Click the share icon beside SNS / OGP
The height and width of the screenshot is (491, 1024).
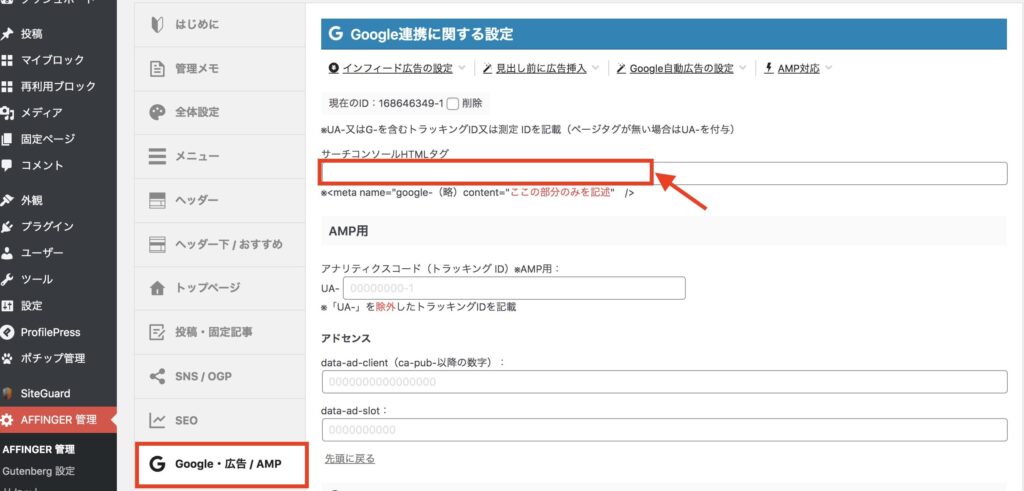click(x=157, y=377)
